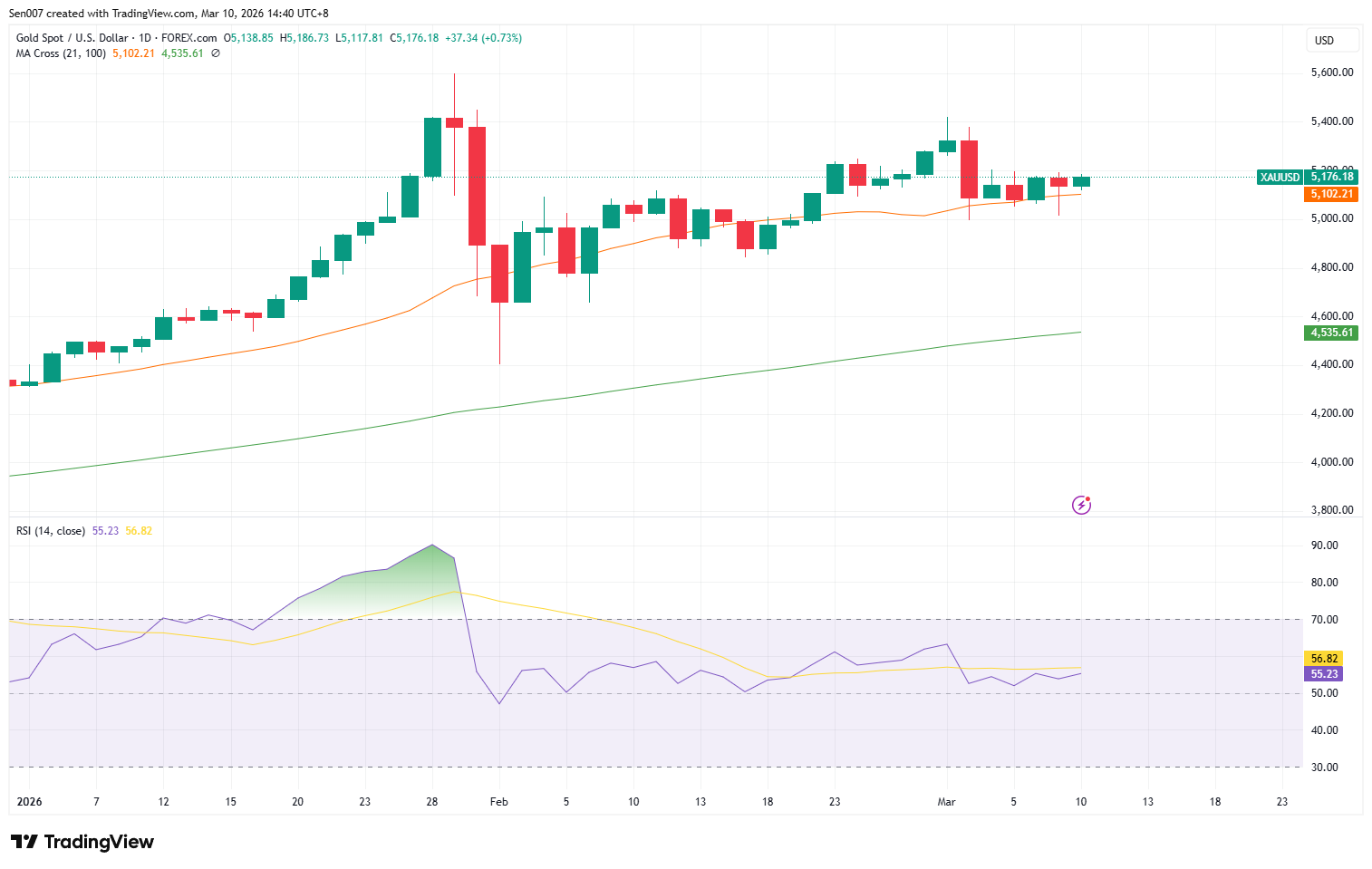Click the green 5,176.18 current price label
The width and height of the screenshot is (1372, 869).
(x=1331, y=177)
